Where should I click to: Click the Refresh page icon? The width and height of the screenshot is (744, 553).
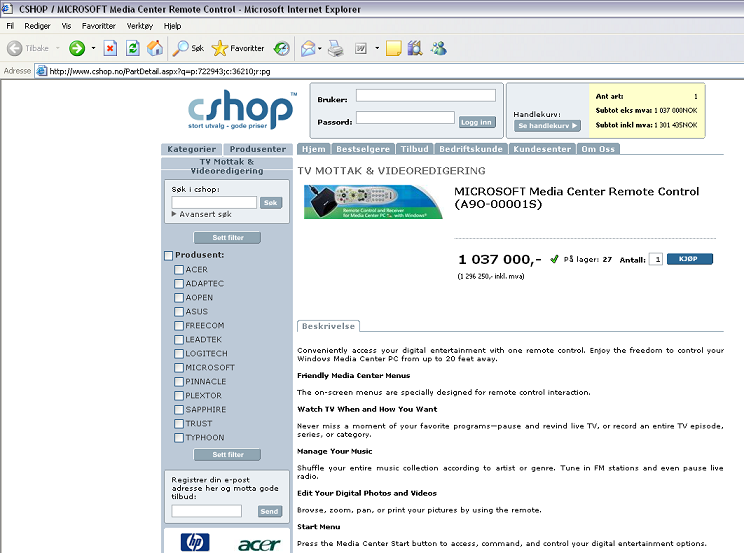[x=132, y=48]
